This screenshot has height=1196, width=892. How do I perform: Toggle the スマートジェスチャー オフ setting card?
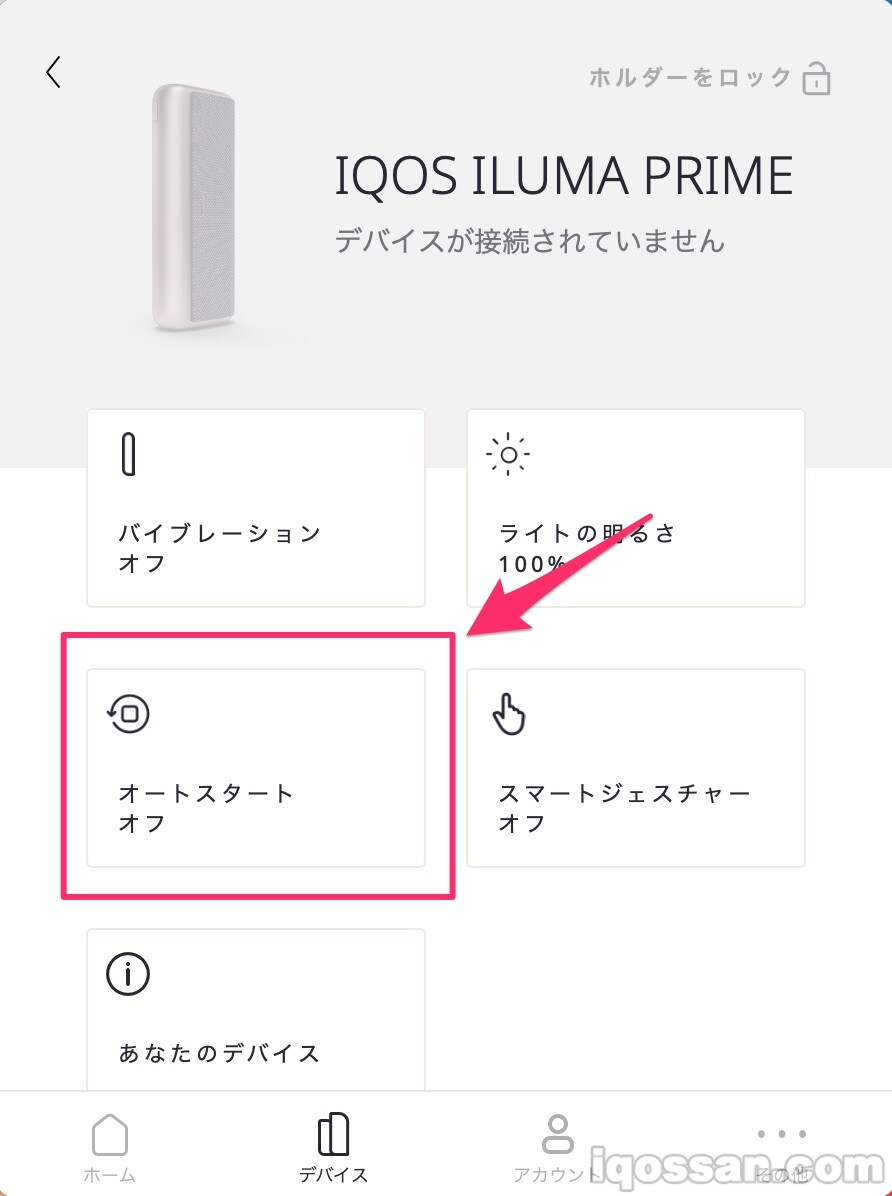pos(636,767)
